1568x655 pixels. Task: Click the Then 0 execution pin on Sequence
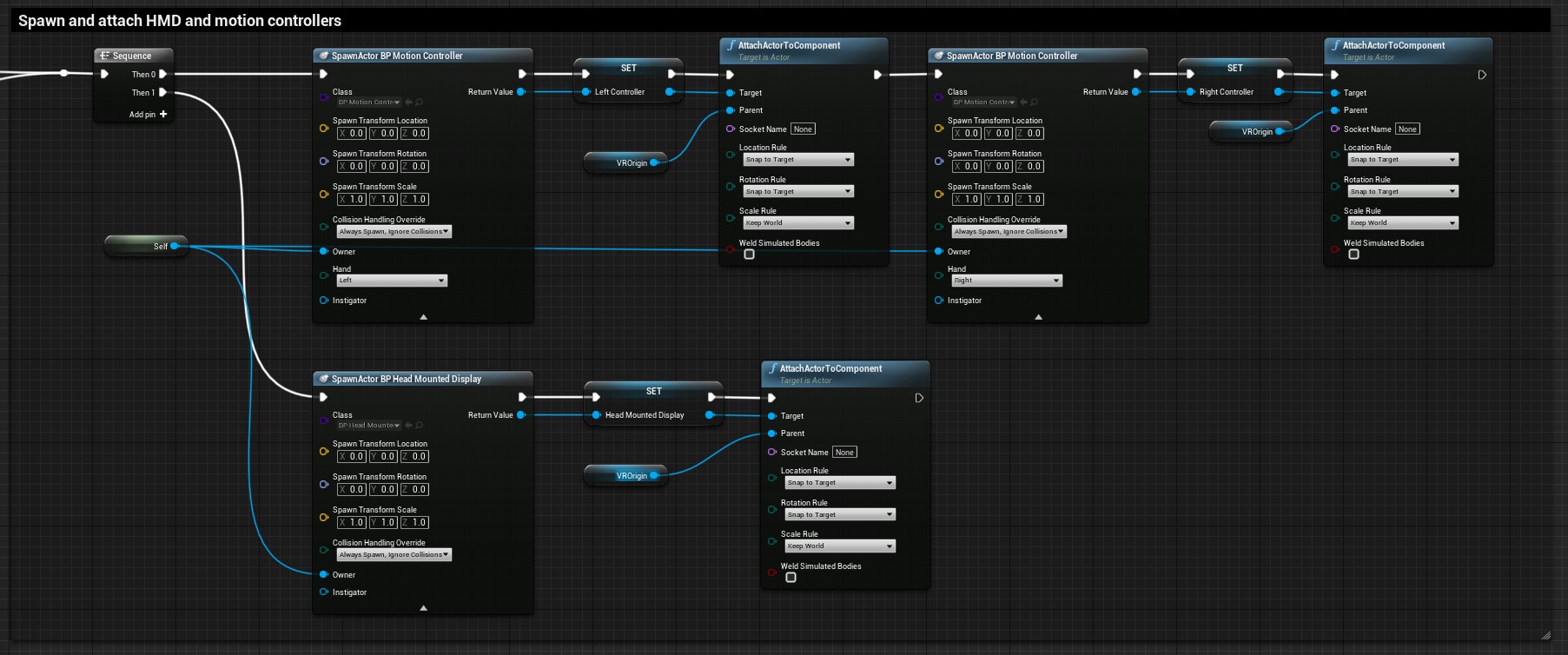[162, 75]
